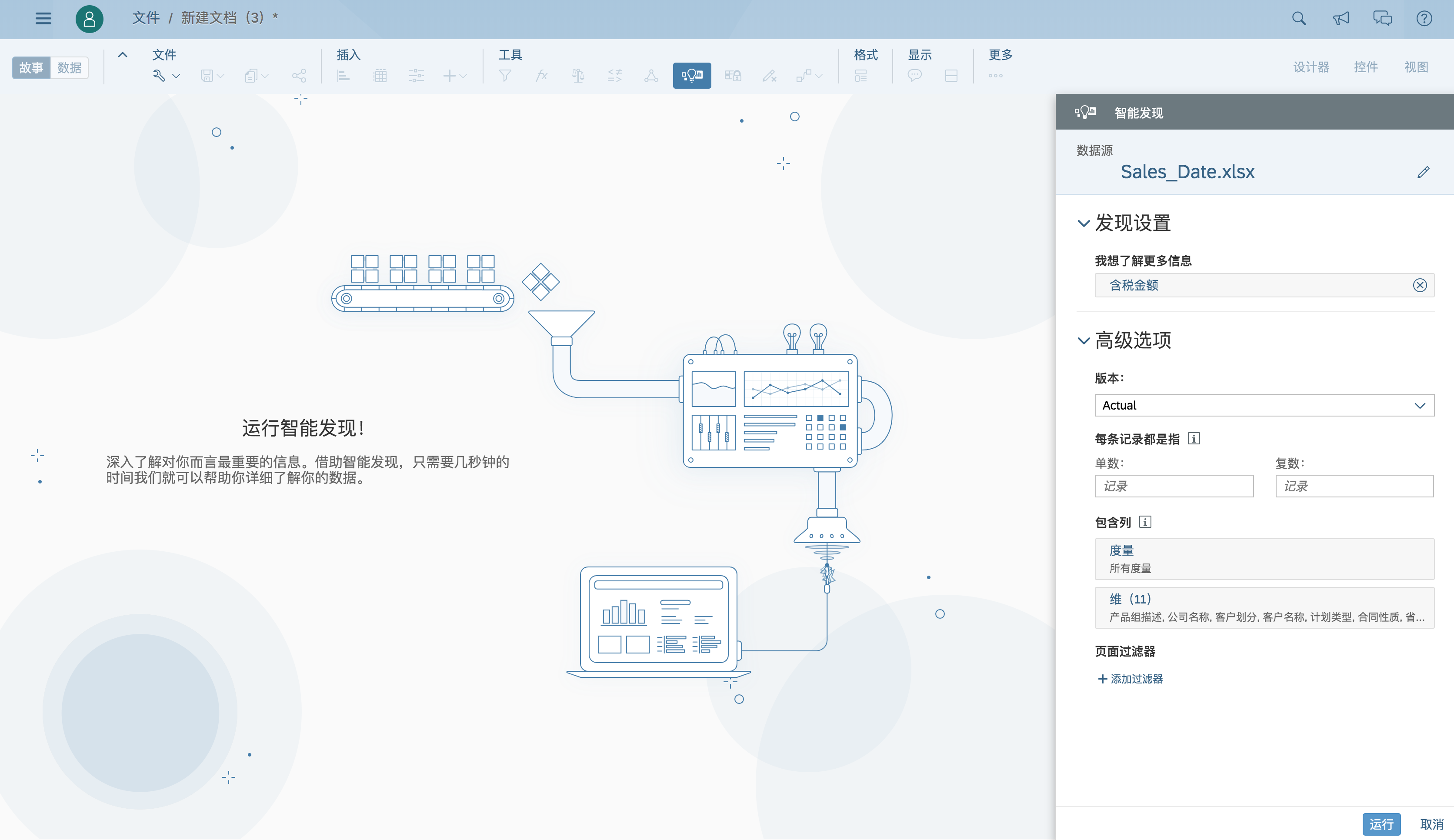
Task: Open the user profile avatar
Action: tap(90, 19)
